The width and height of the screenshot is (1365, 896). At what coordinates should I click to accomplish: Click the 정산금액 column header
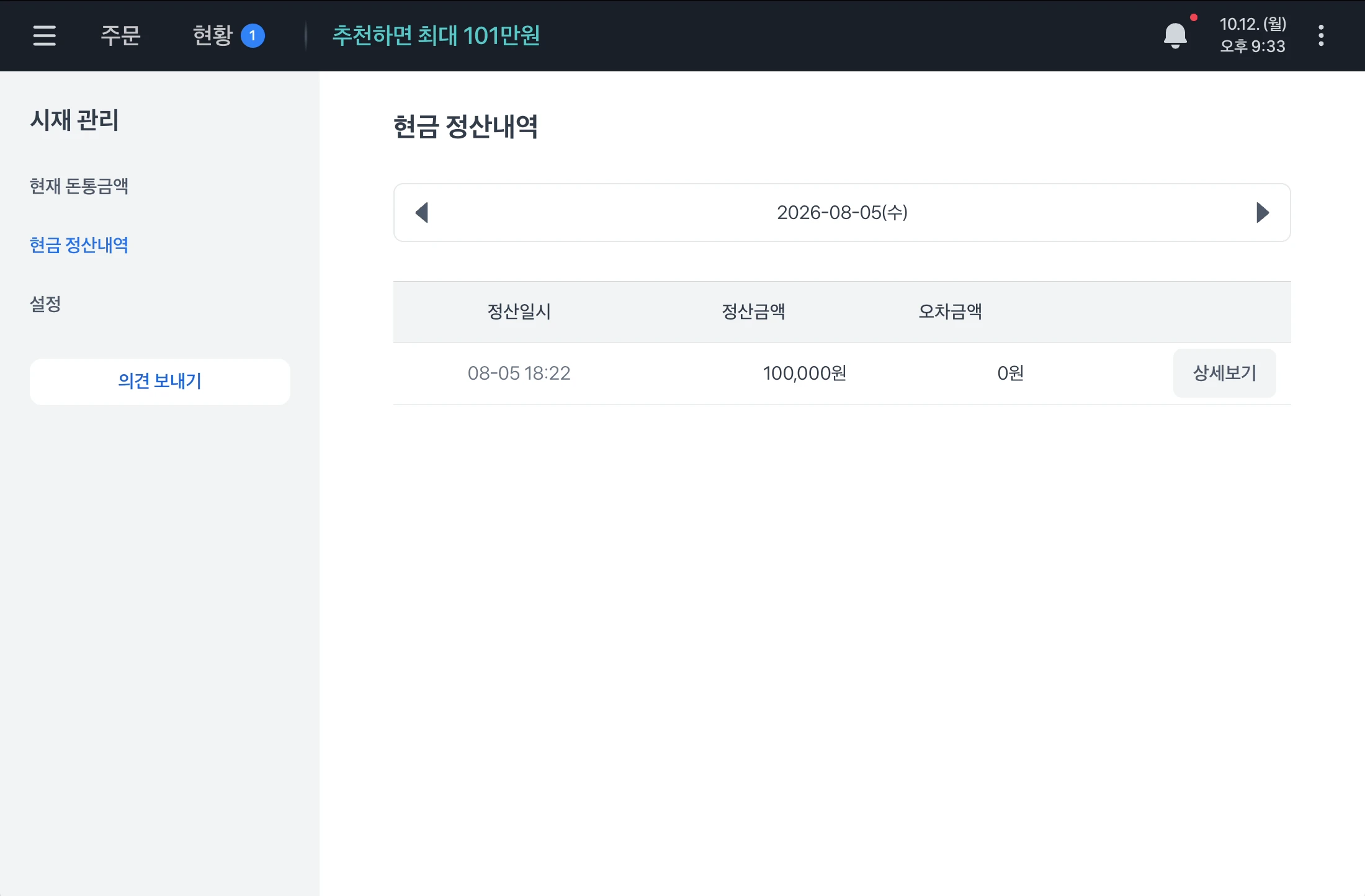(x=753, y=311)
